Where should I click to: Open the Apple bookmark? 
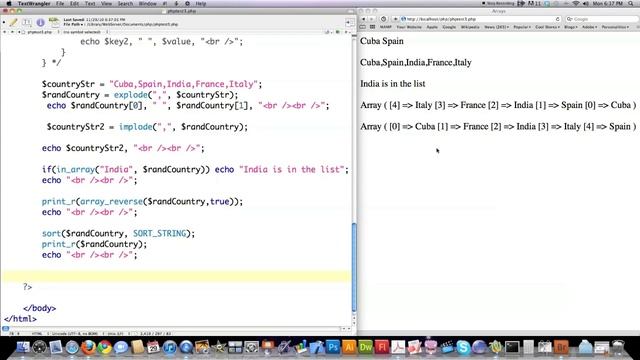pyautogui.click(x=432, y=27)
